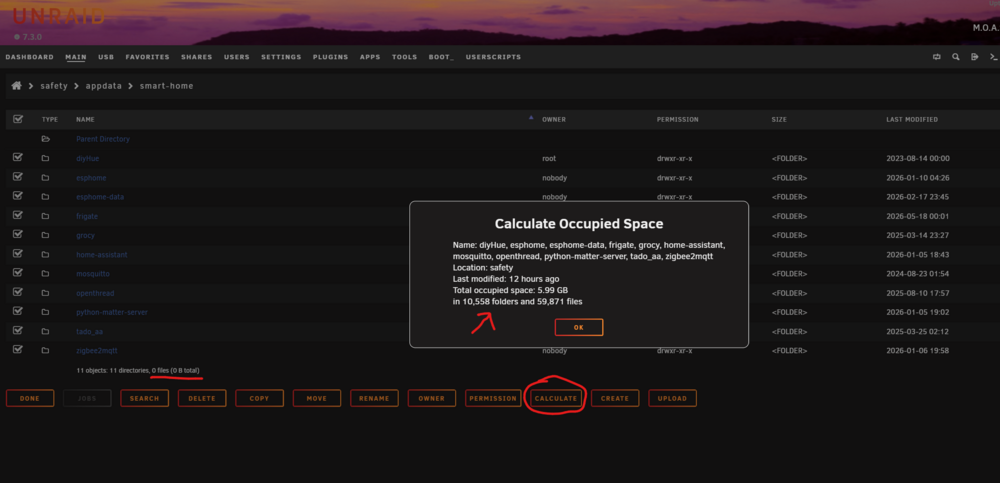The image size is (1000, 483).
Task: Uncheck the esphome folder checkbox
Action: 18,177
